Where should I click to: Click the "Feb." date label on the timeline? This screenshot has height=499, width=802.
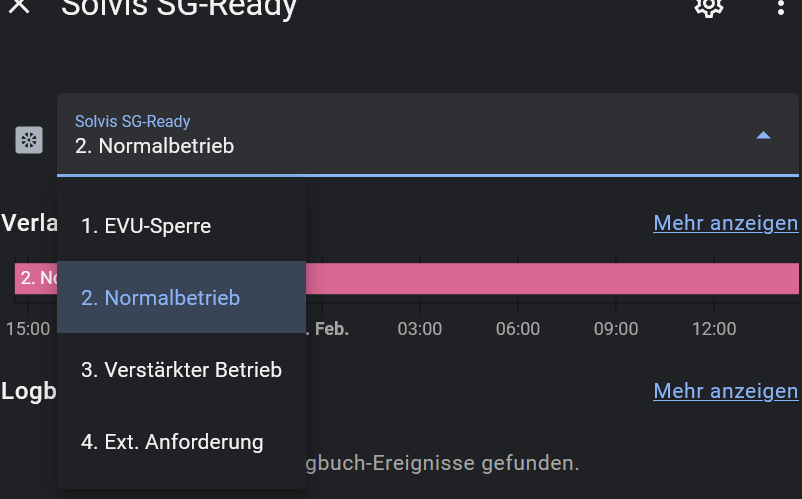tap(332, 329)
